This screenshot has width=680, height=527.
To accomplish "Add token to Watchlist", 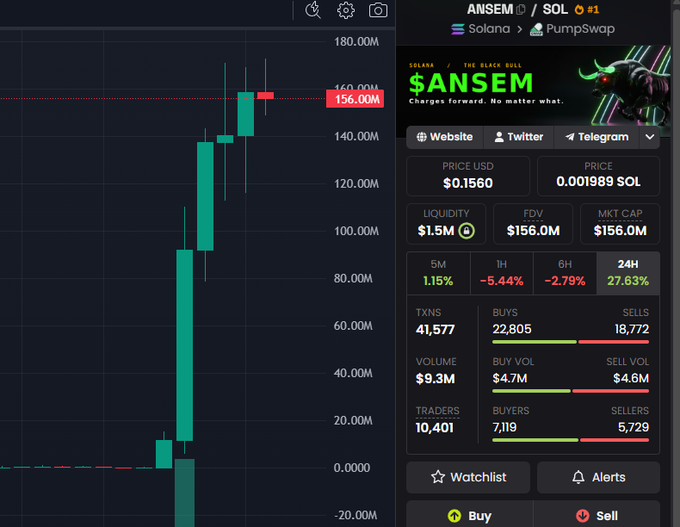I will pos(468,477).
